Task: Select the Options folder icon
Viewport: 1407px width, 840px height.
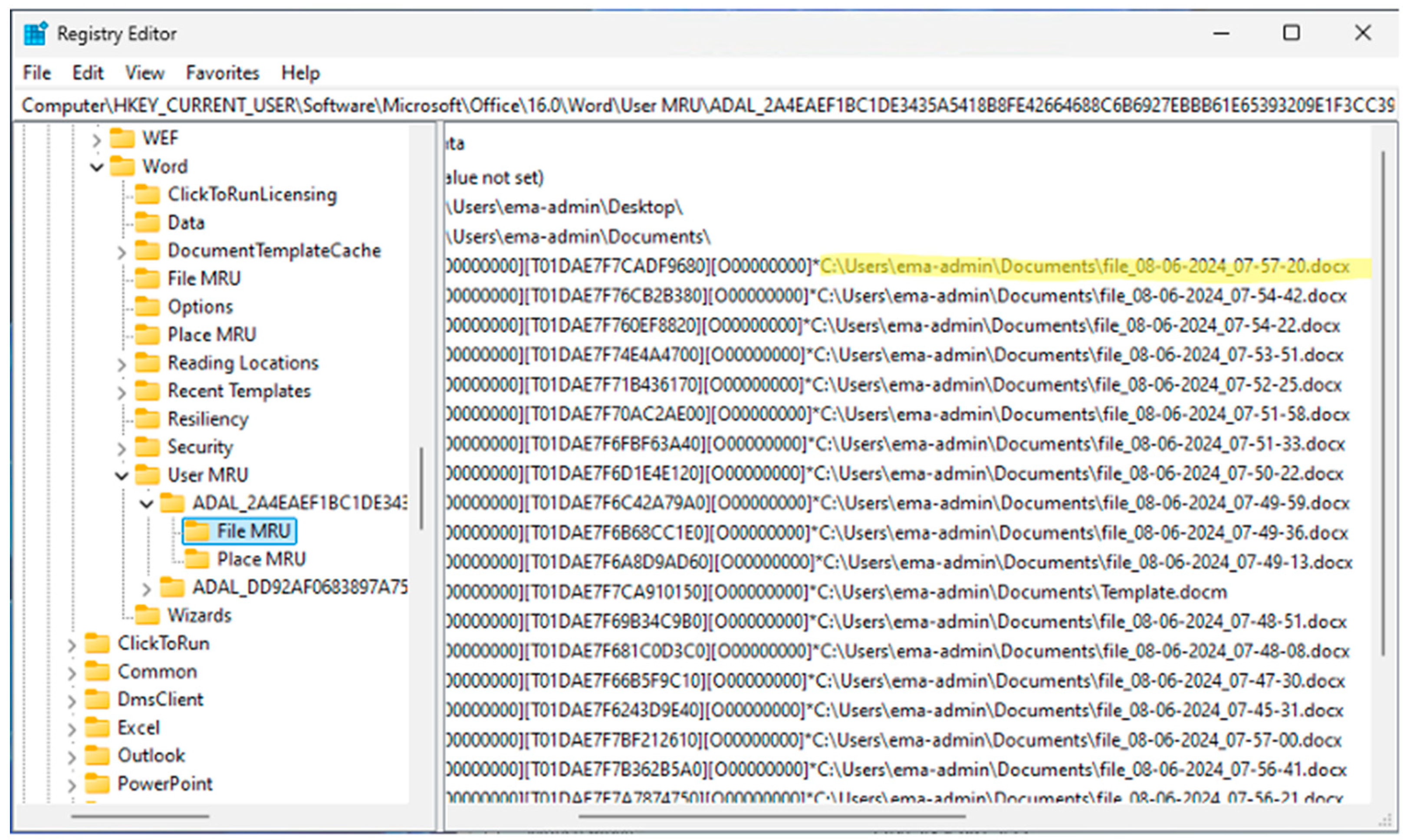Action: (x=147, y=307)
